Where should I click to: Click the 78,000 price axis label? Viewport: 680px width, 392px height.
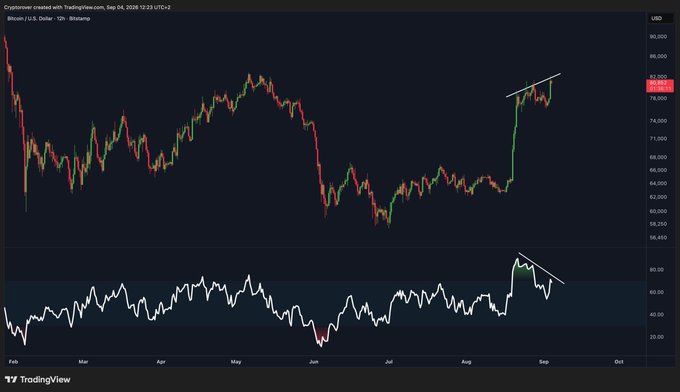coord(658,98)
